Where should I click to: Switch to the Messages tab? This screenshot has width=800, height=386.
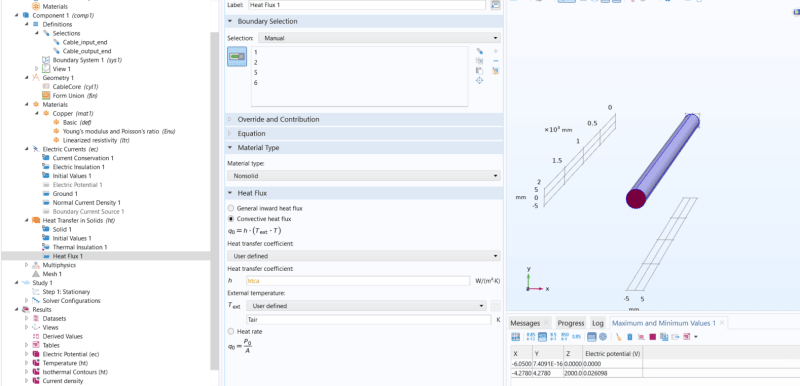pos(525,323)
